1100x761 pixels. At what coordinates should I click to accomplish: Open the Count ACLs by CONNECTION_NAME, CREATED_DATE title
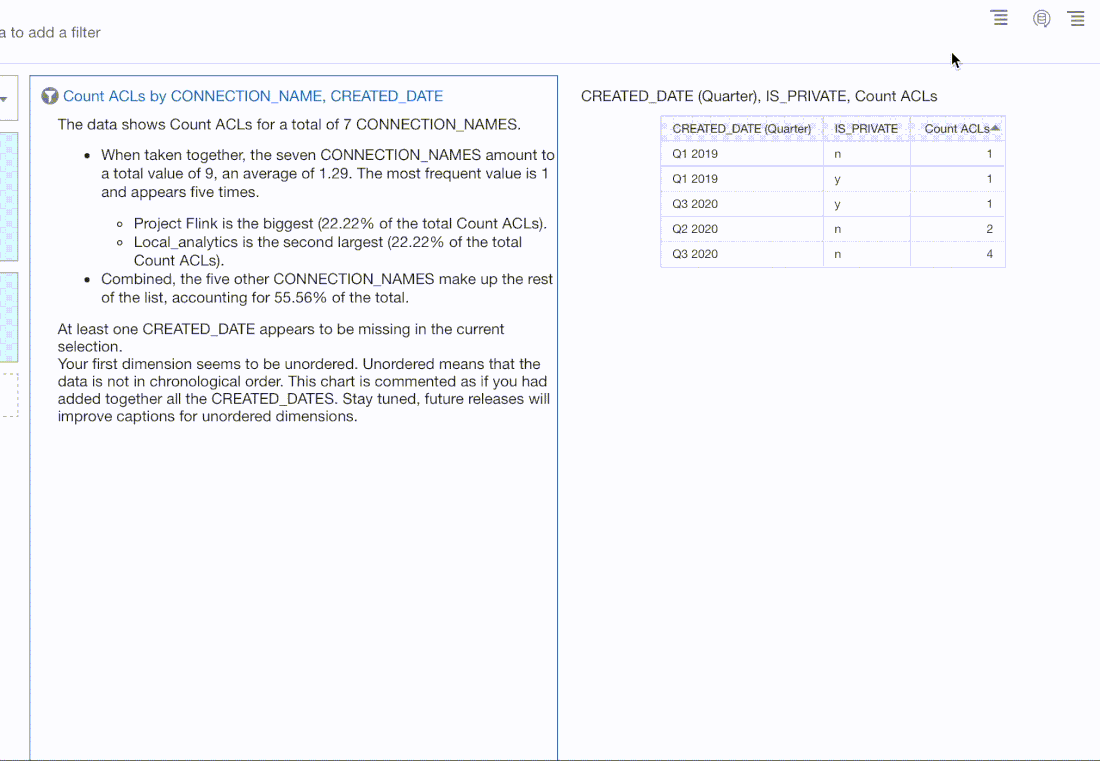pos(253,96)
